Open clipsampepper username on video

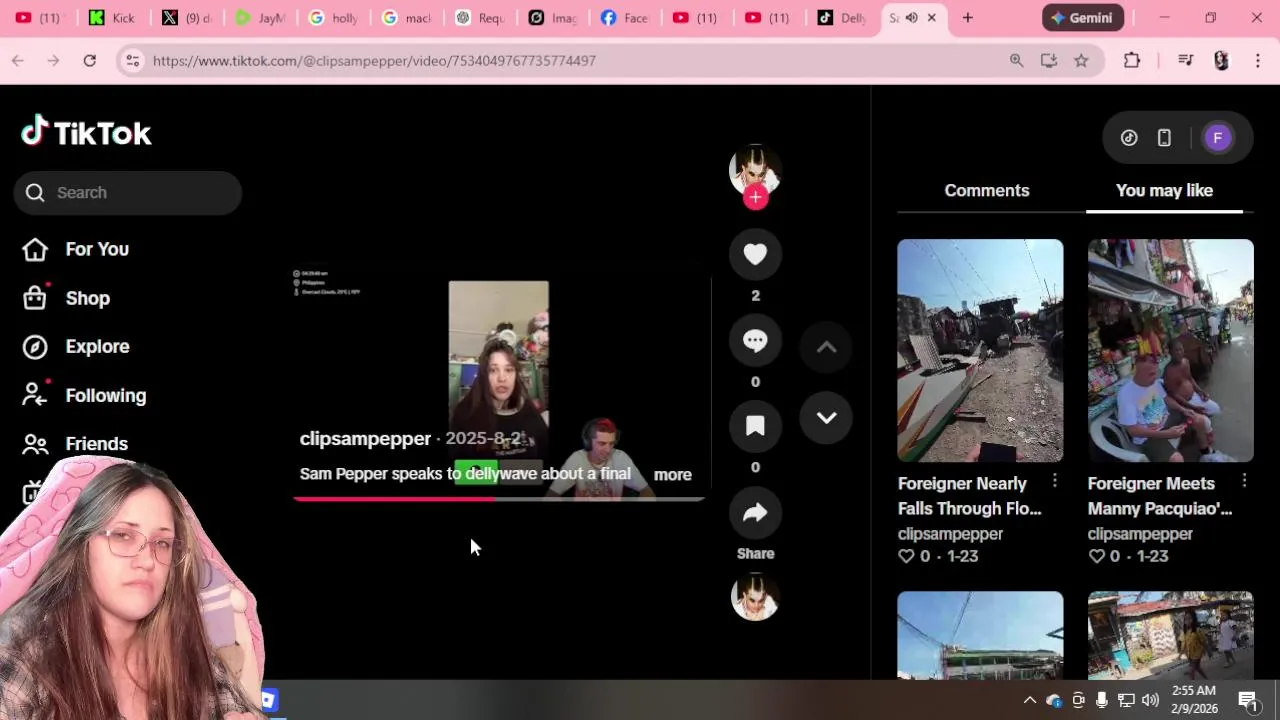[x=365, y=439]
